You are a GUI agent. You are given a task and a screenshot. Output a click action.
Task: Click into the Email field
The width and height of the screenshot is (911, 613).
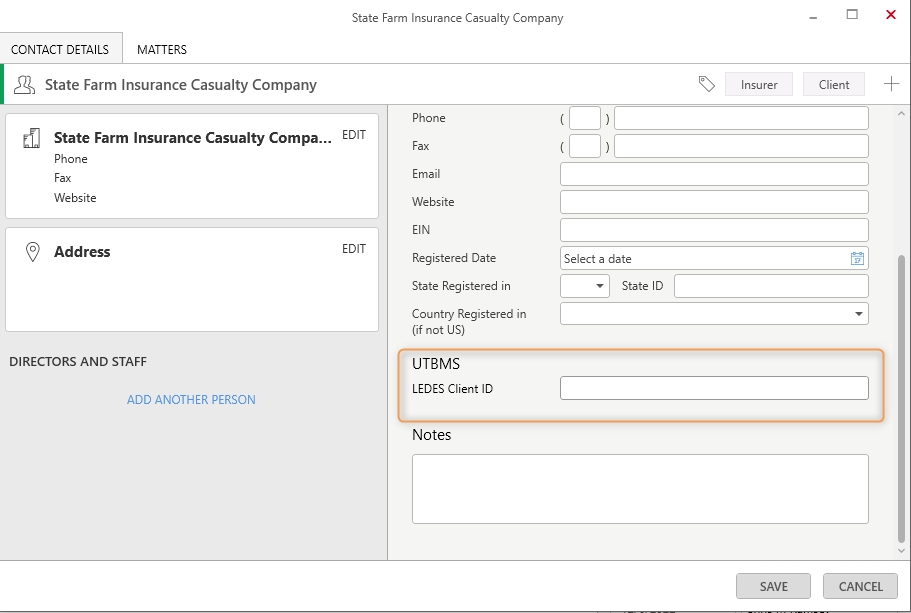(714, 174)
